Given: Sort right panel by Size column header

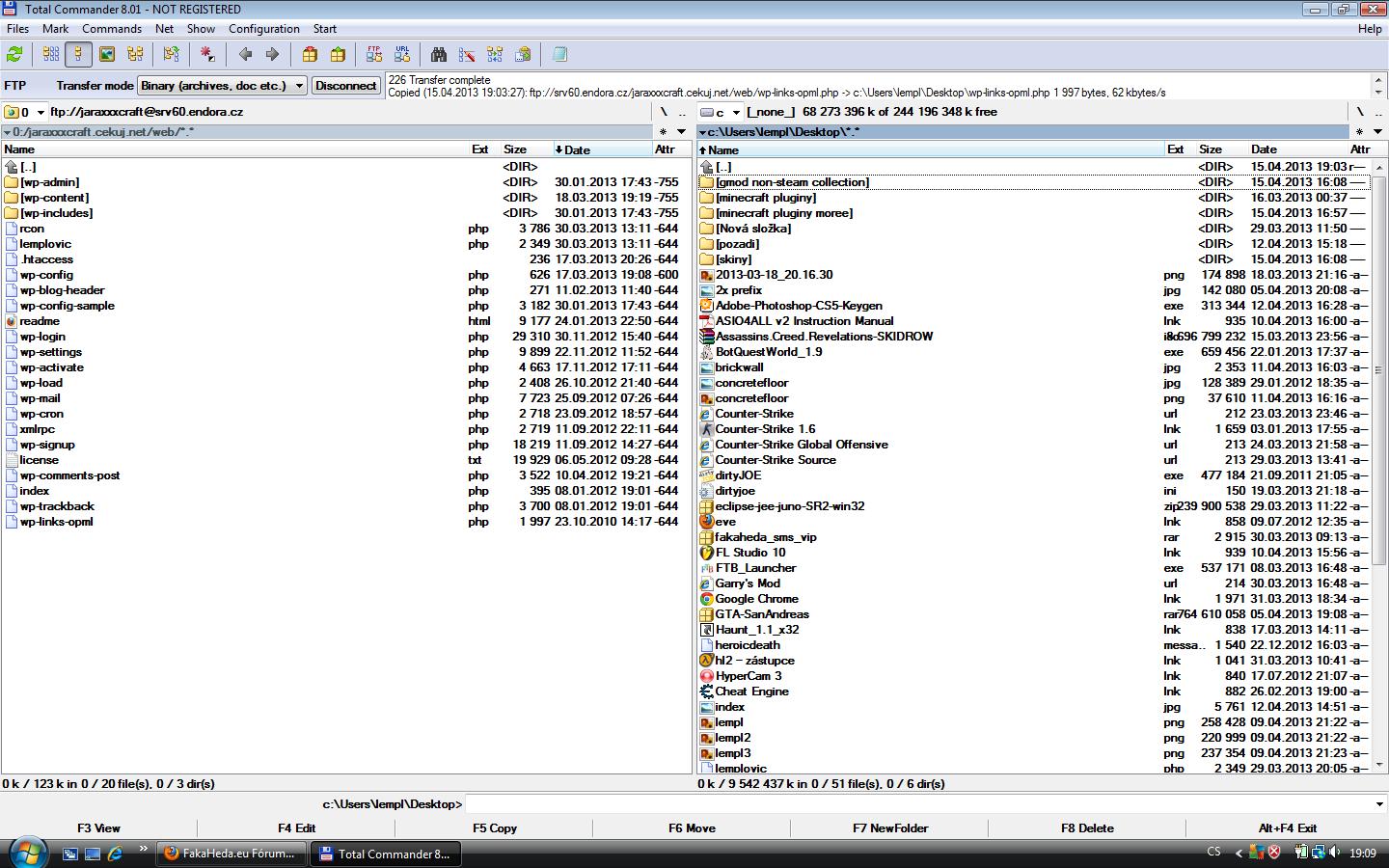Looking at the screenshot, I should tap(1221, 149).
